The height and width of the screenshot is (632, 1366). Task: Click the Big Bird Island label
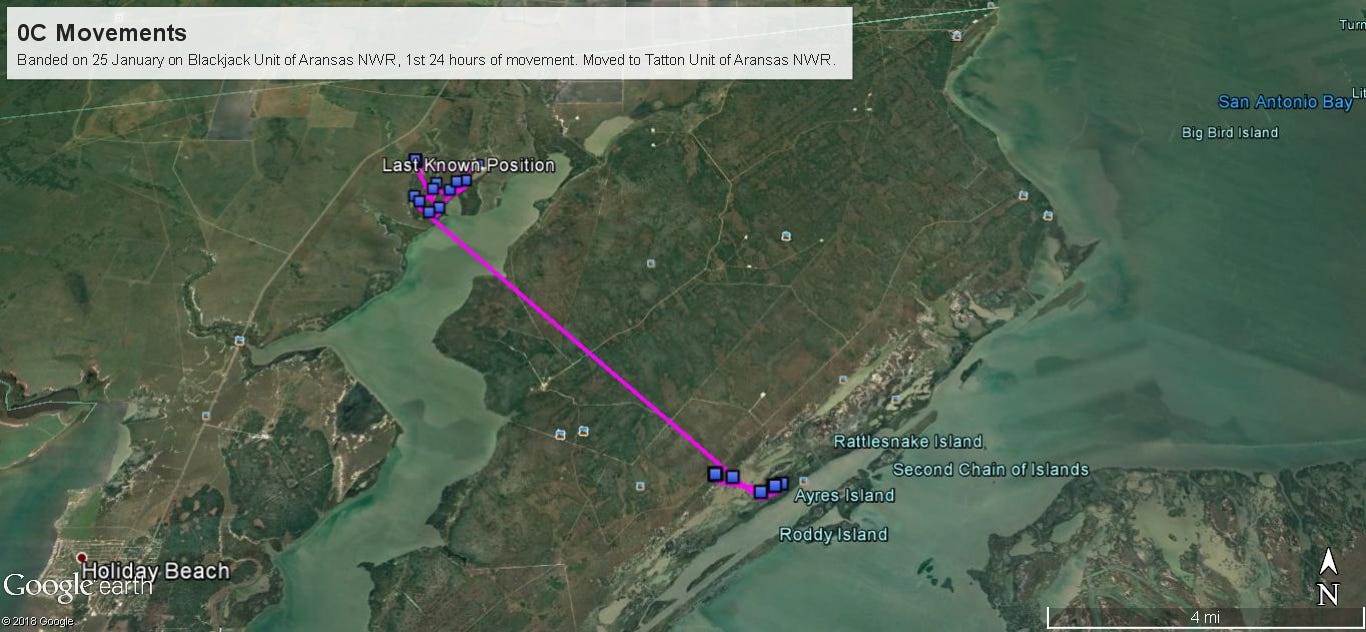pyautogui.click(x=1230, y=132)
